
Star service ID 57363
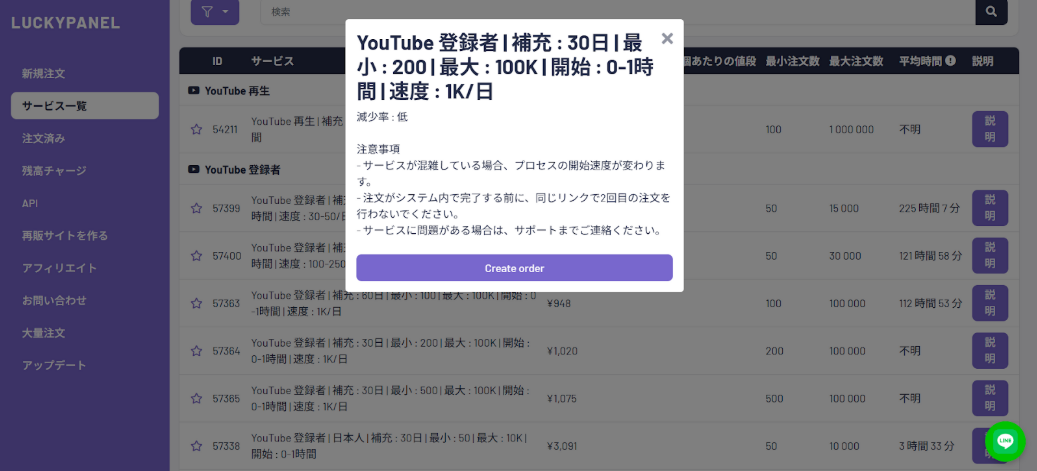196,303
